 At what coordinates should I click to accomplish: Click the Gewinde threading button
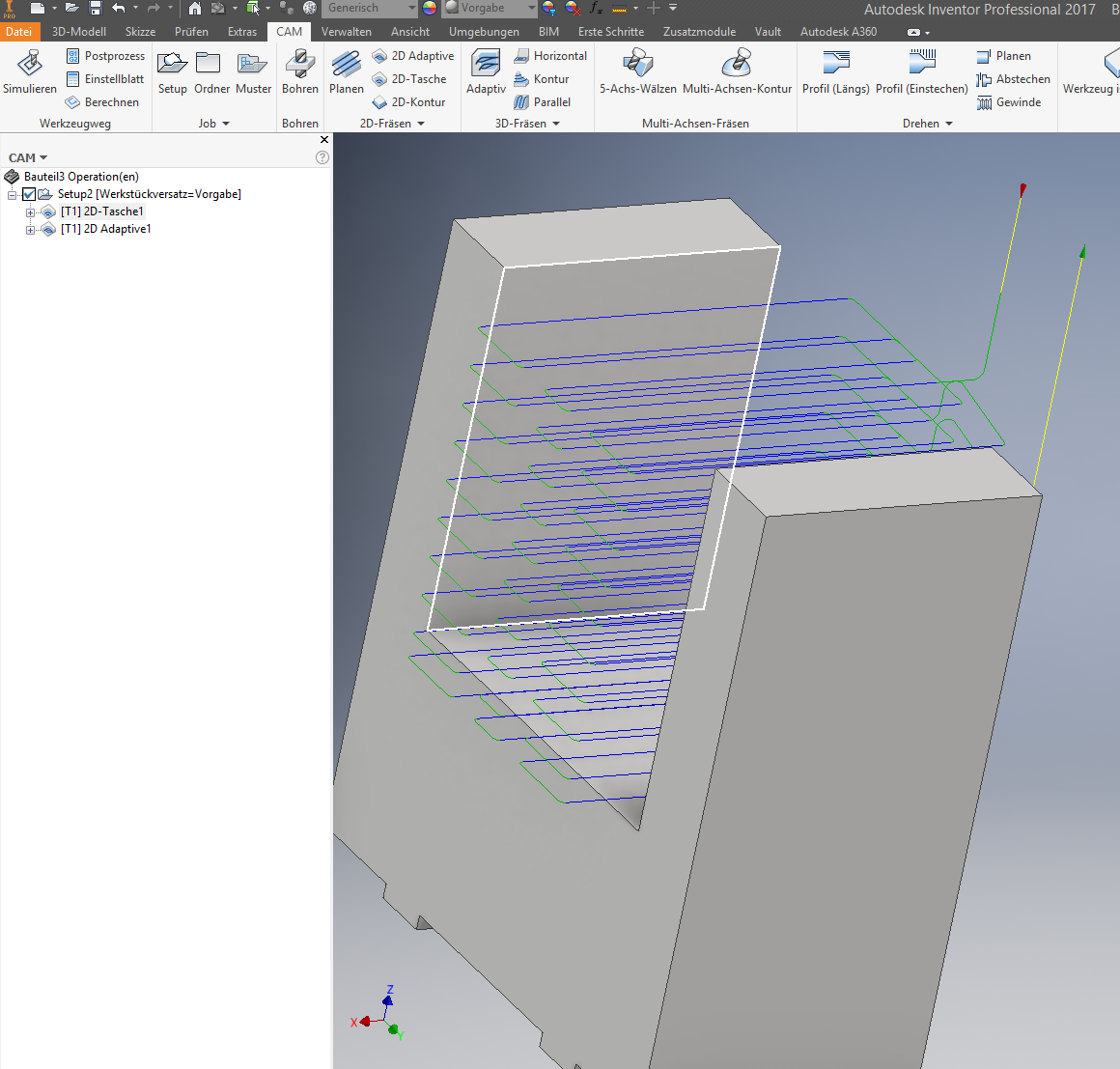1009,102
